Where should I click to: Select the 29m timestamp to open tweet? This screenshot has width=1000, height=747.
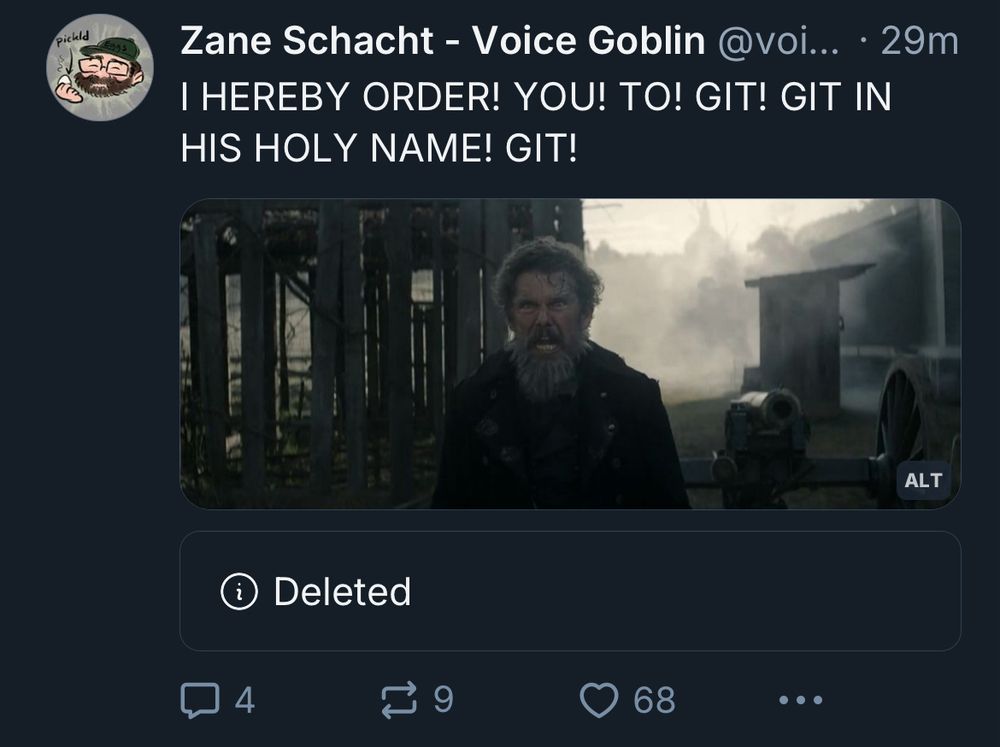click(x=921, y=41)
